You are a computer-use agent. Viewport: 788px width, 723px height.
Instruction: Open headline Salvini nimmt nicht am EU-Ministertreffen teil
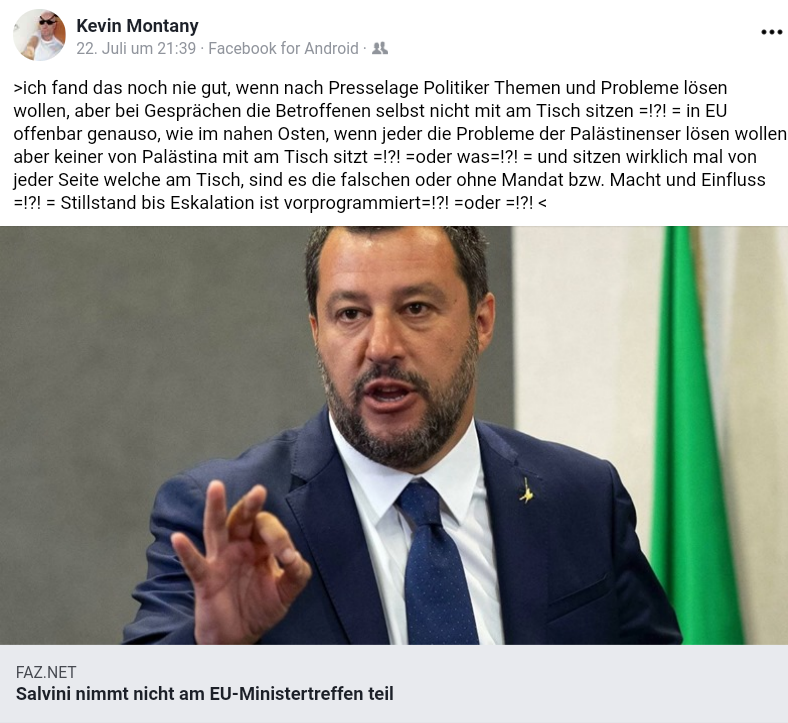[x=205, y=694]
